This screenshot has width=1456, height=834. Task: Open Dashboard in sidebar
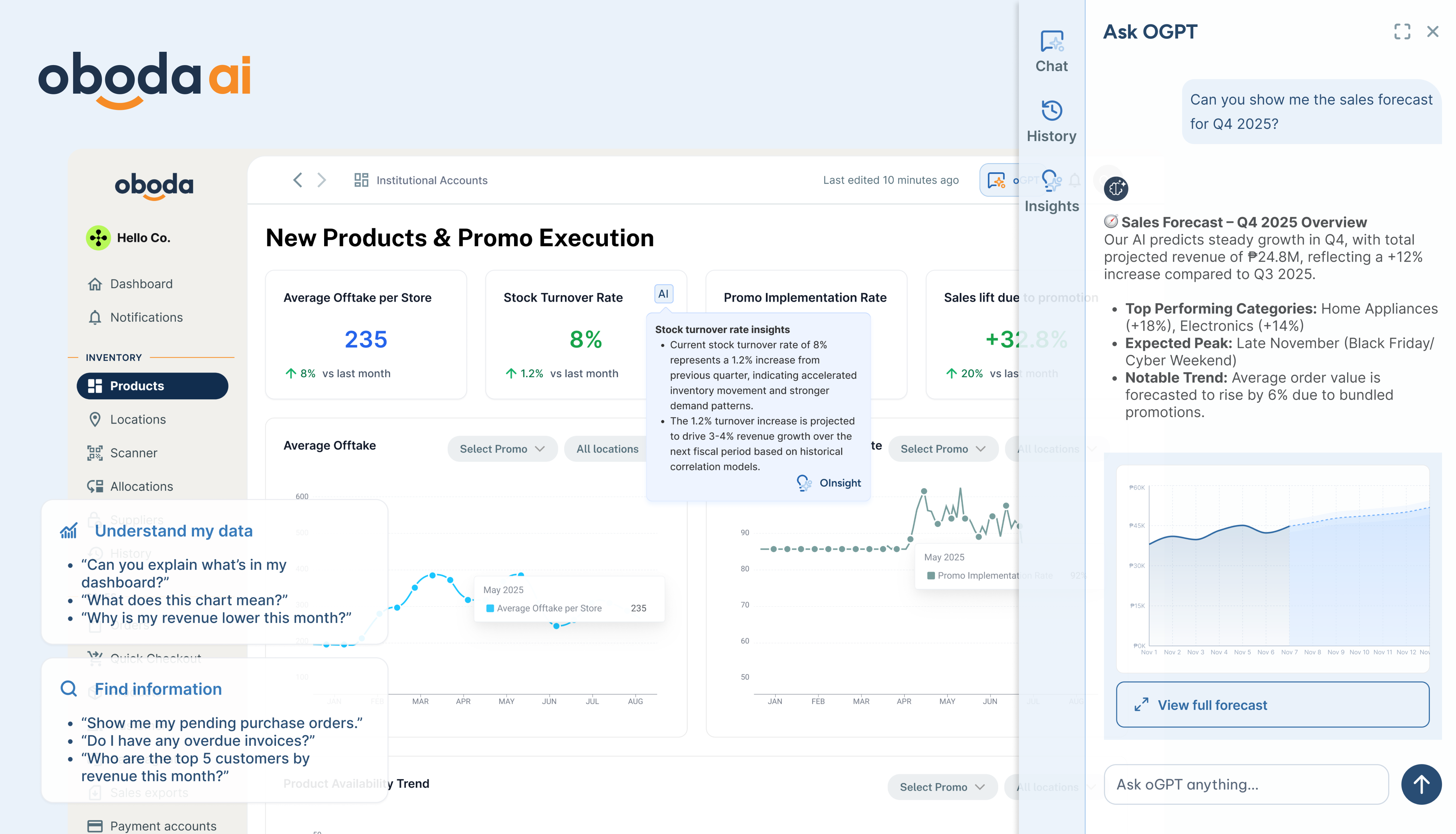[x=141, y=284]
